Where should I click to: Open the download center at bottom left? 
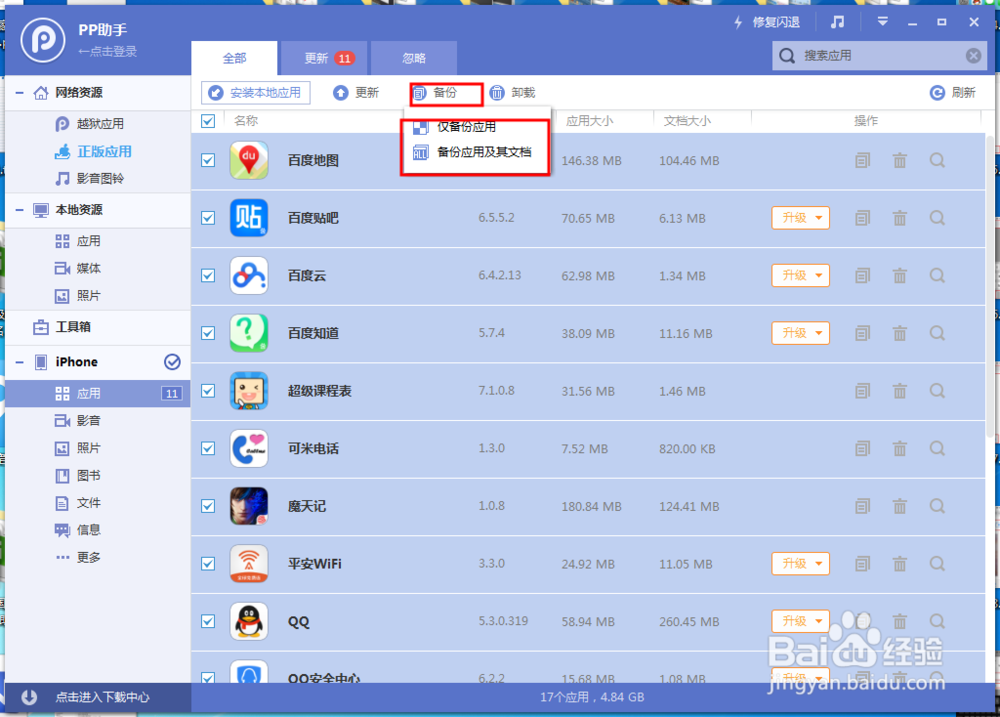pyautogui.click(x=98, y=697)
